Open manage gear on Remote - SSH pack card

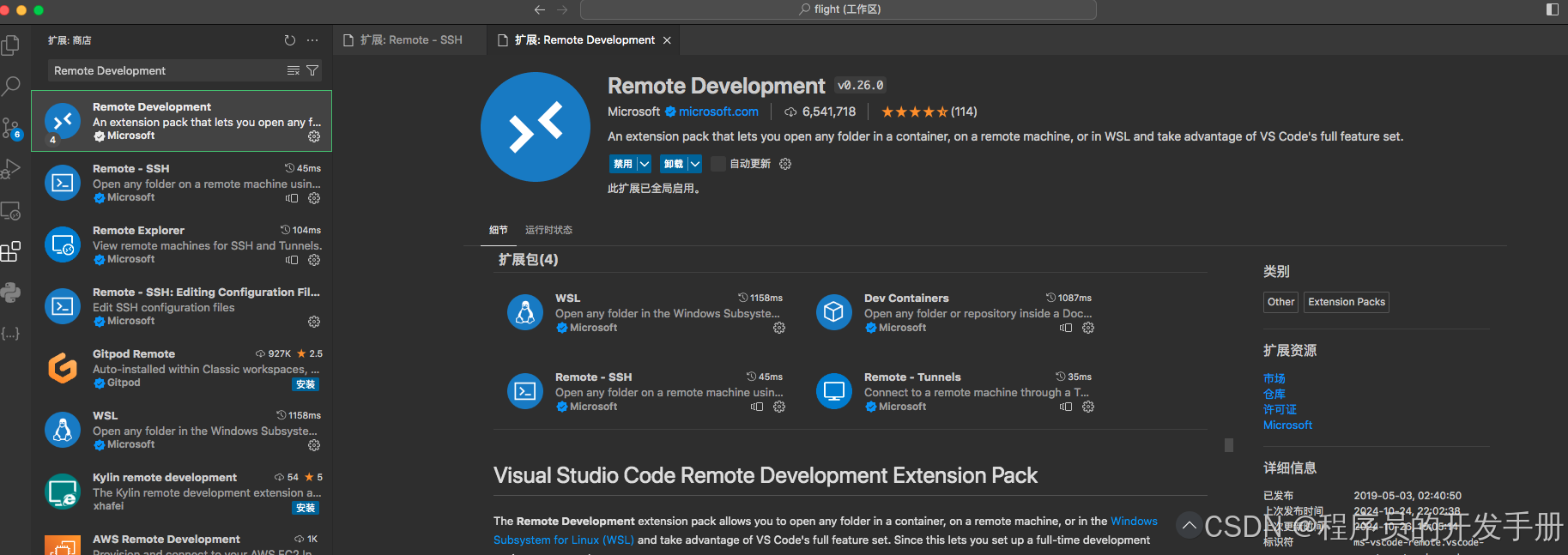(x=779, y=407)
